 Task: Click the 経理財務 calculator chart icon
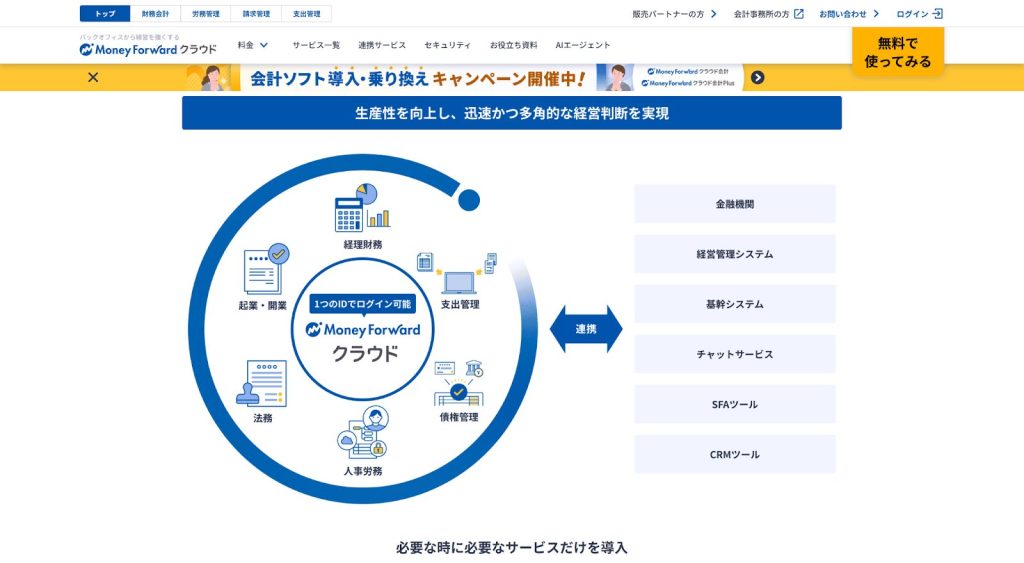pyautogui.click(x=362, y=207)
